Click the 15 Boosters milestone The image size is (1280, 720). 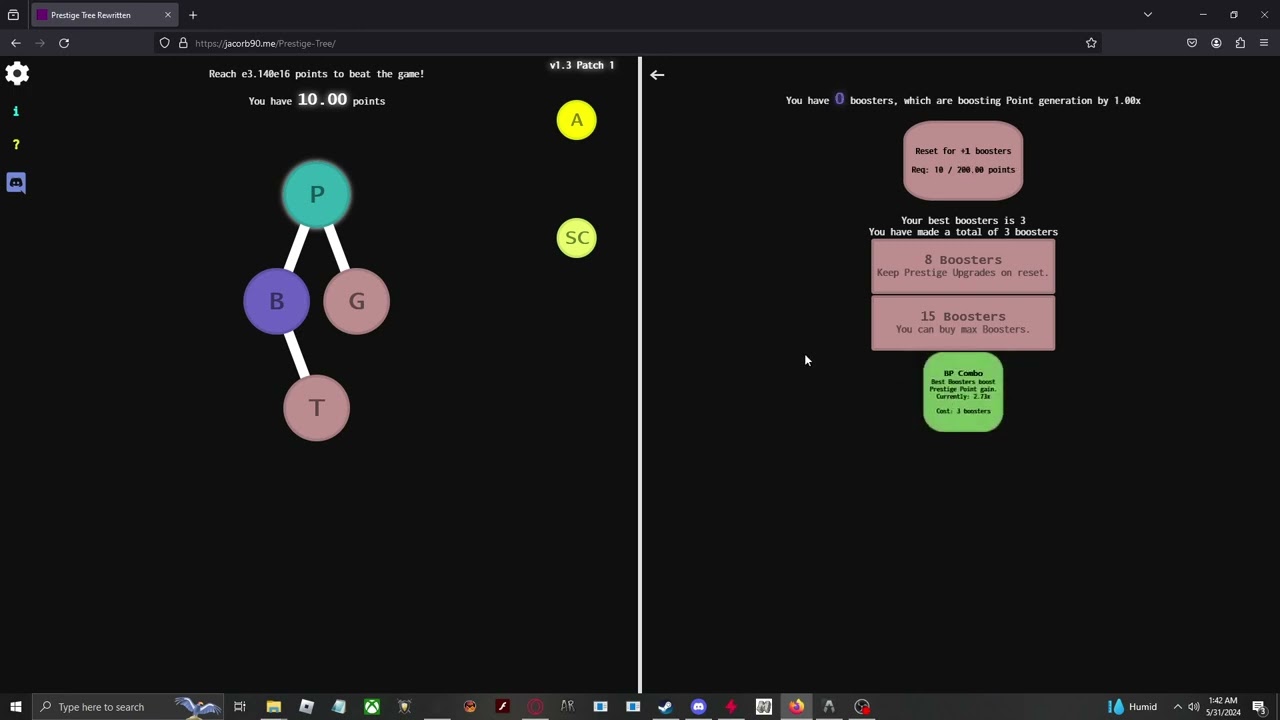click(963, 323)
